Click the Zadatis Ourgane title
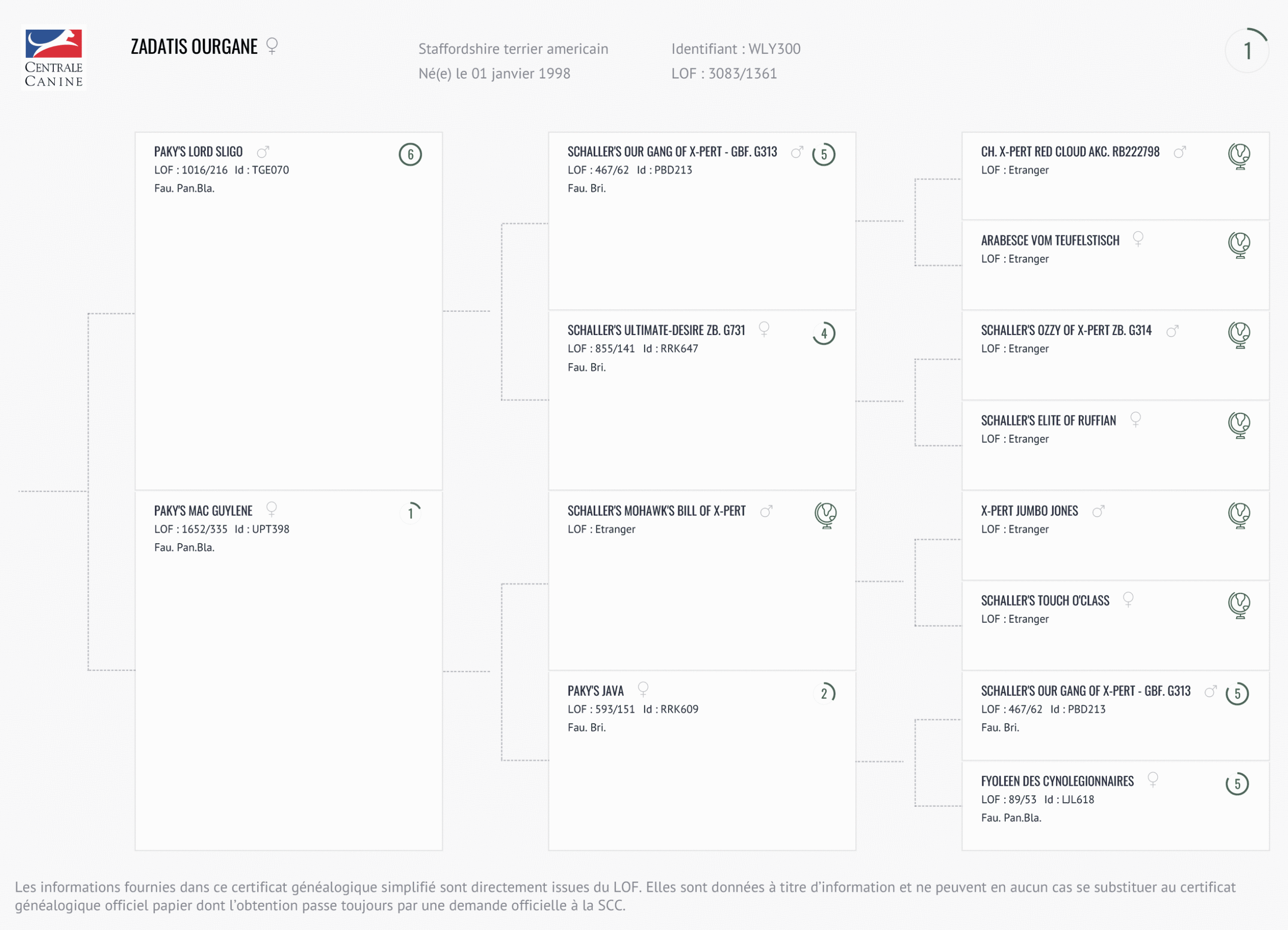The image size is (1288, 930). click(x=194, y=47)
